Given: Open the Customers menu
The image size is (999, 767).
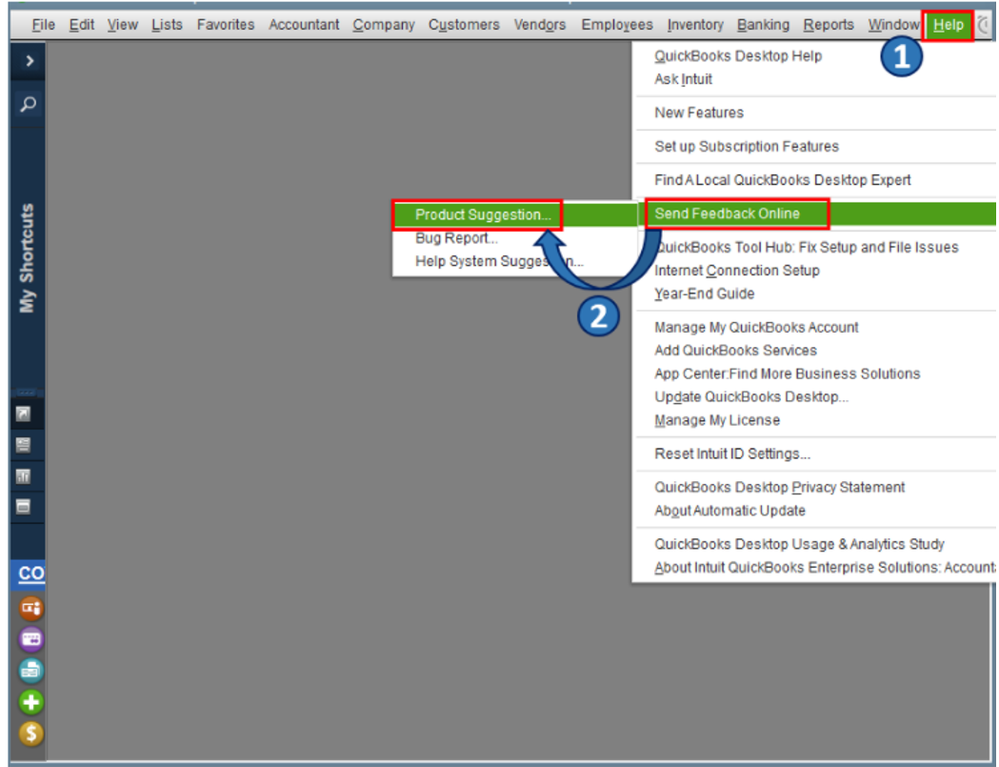Looking at the screenshot, I should (x=464, y=25).
